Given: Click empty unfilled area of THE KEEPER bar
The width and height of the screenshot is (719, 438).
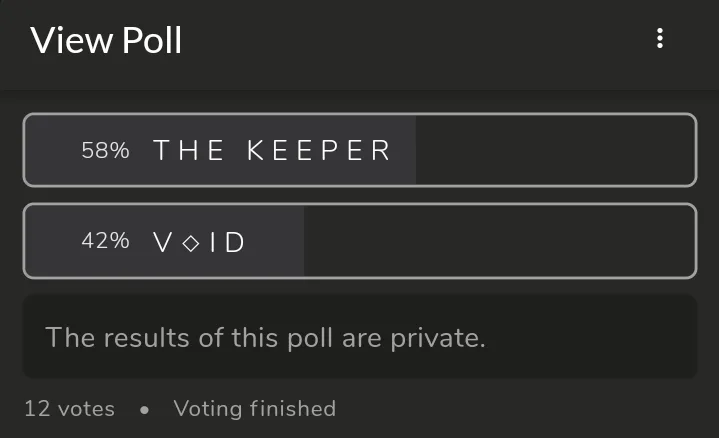Looking at the screenshot, I should pos(555,150).
